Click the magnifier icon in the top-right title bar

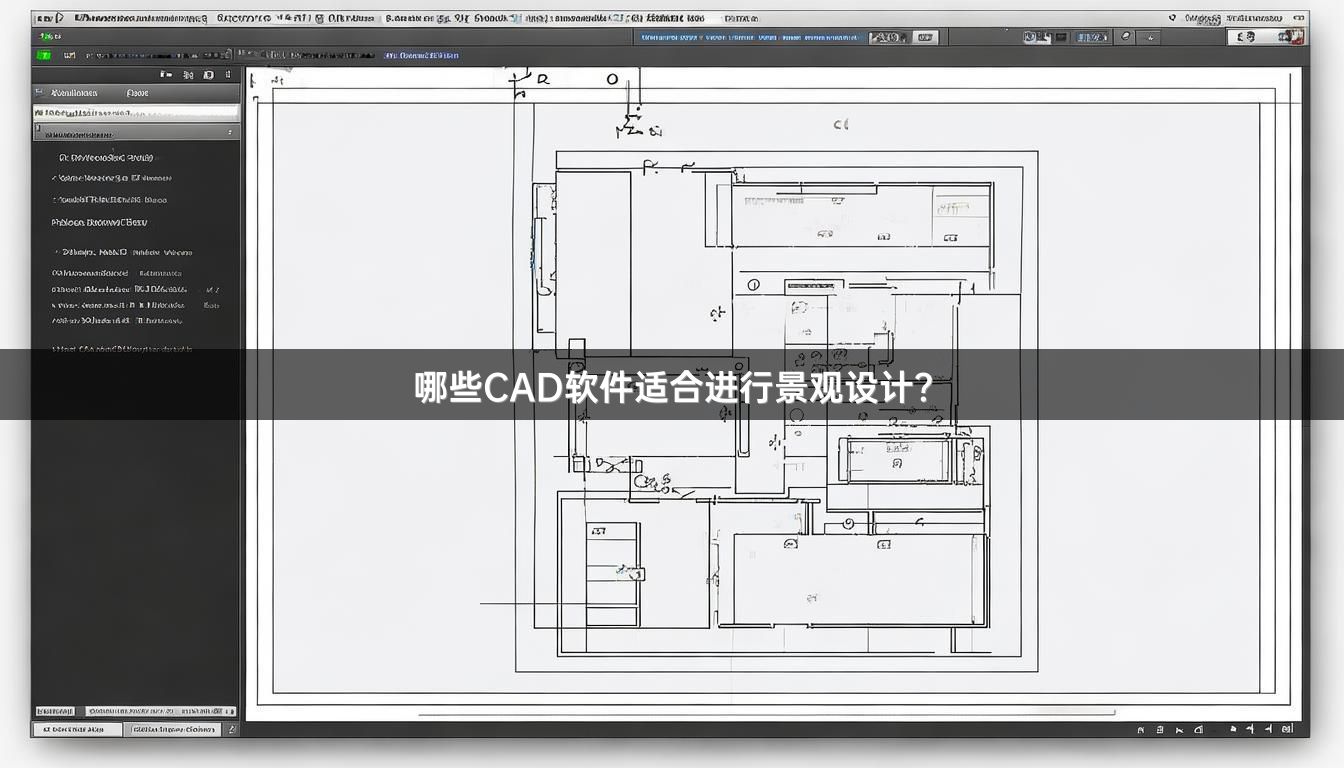(1173, 17)
